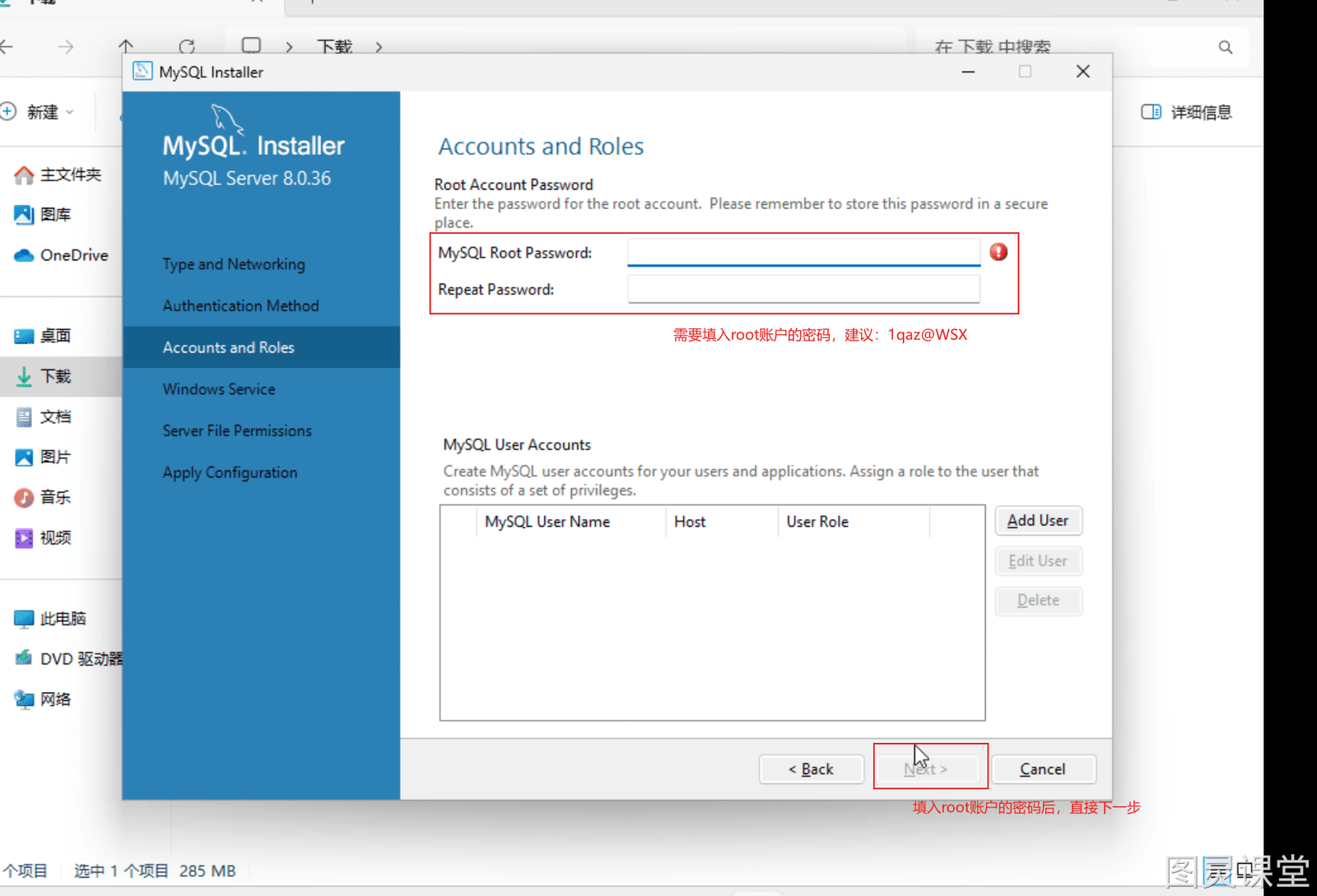The height and width of the screenshot is (896, 1317).
Task: Open 主文件夹 in Explorer sidebar
Action: point(58,174)
